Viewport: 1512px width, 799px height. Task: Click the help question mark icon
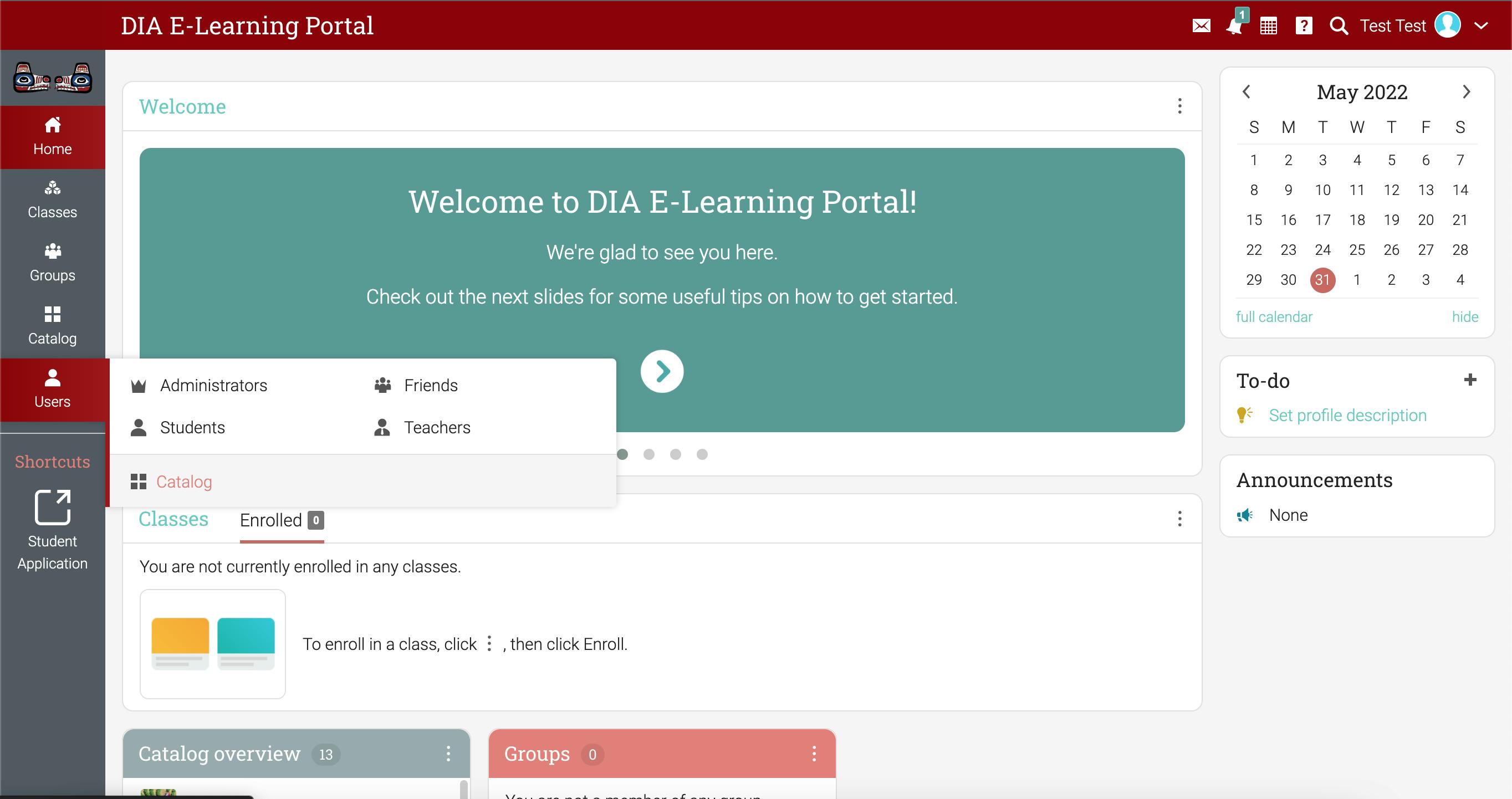click(1304, 26)
